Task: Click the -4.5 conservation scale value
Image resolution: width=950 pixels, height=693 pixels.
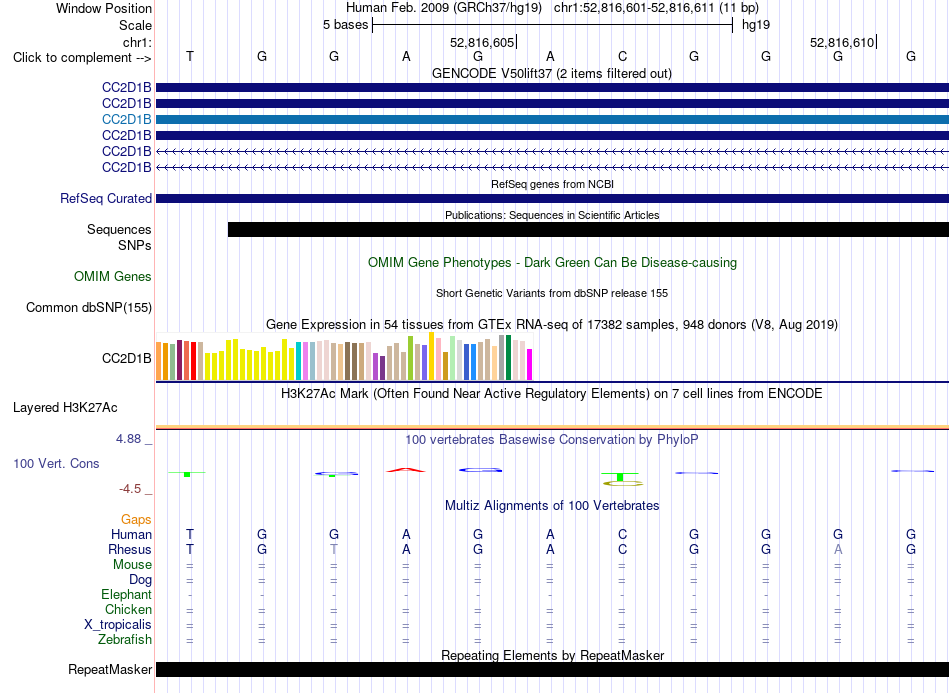Action: [x=130, y=489]
